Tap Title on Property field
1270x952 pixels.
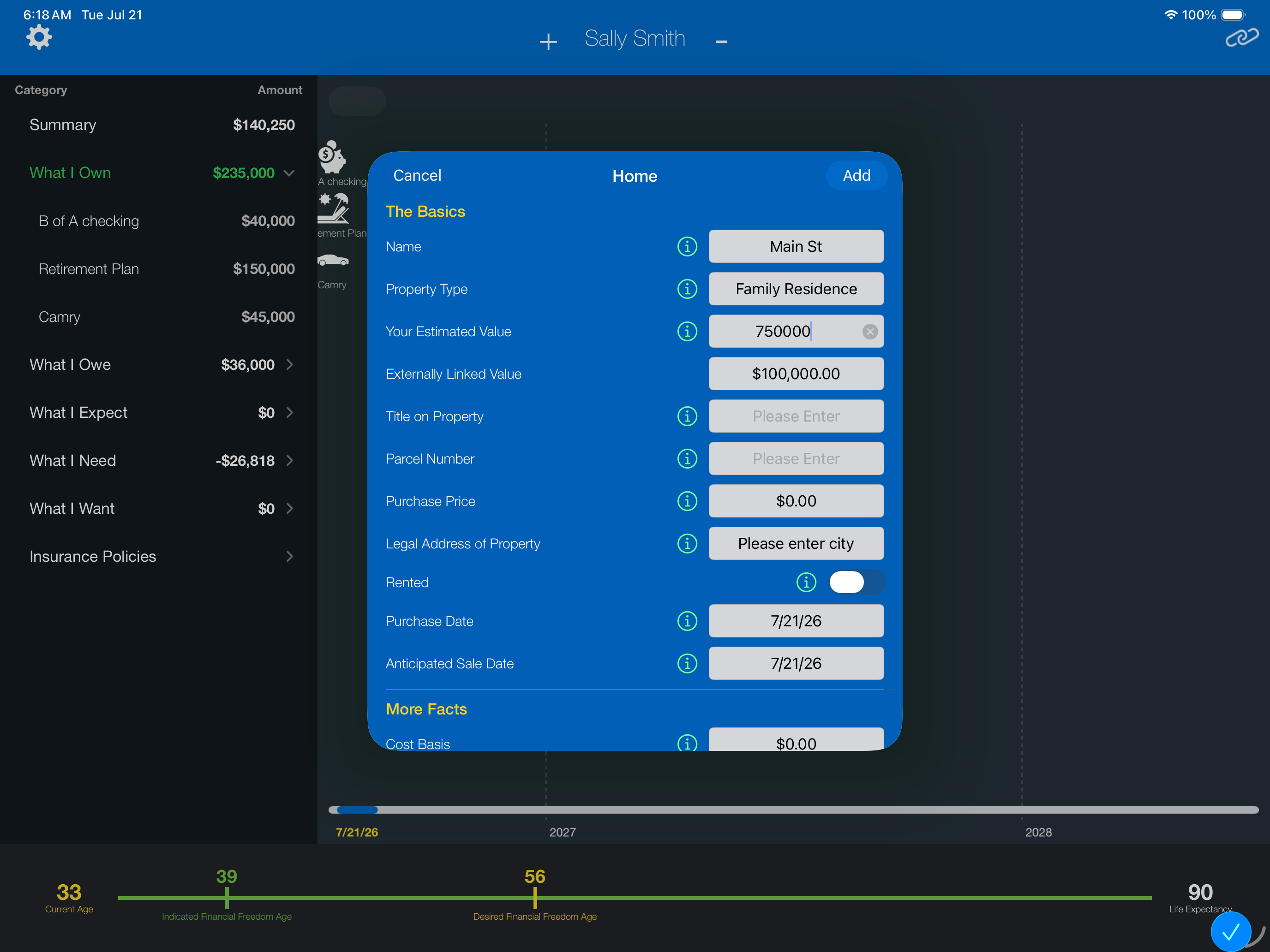[796, 416]
